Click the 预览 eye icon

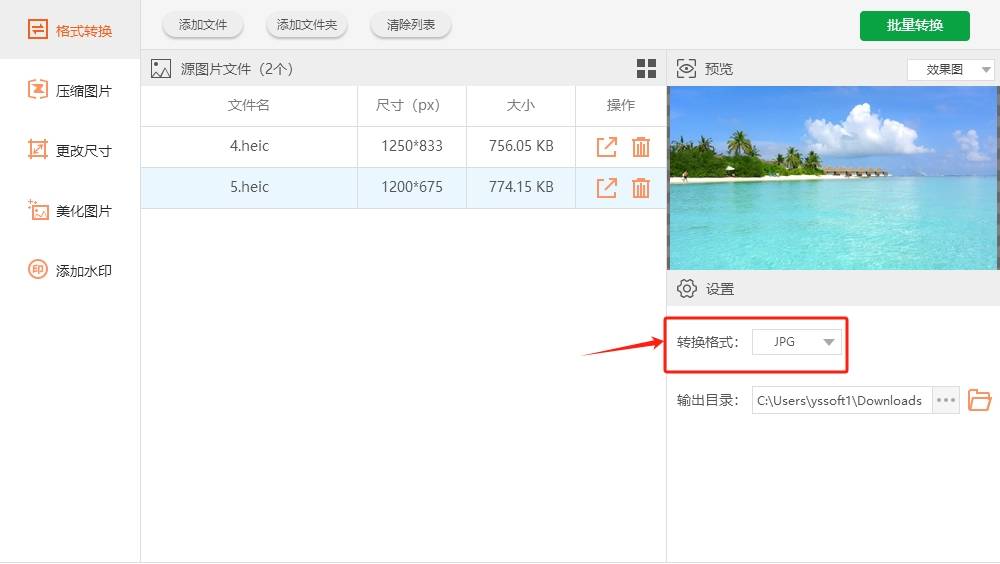(686, 69)
